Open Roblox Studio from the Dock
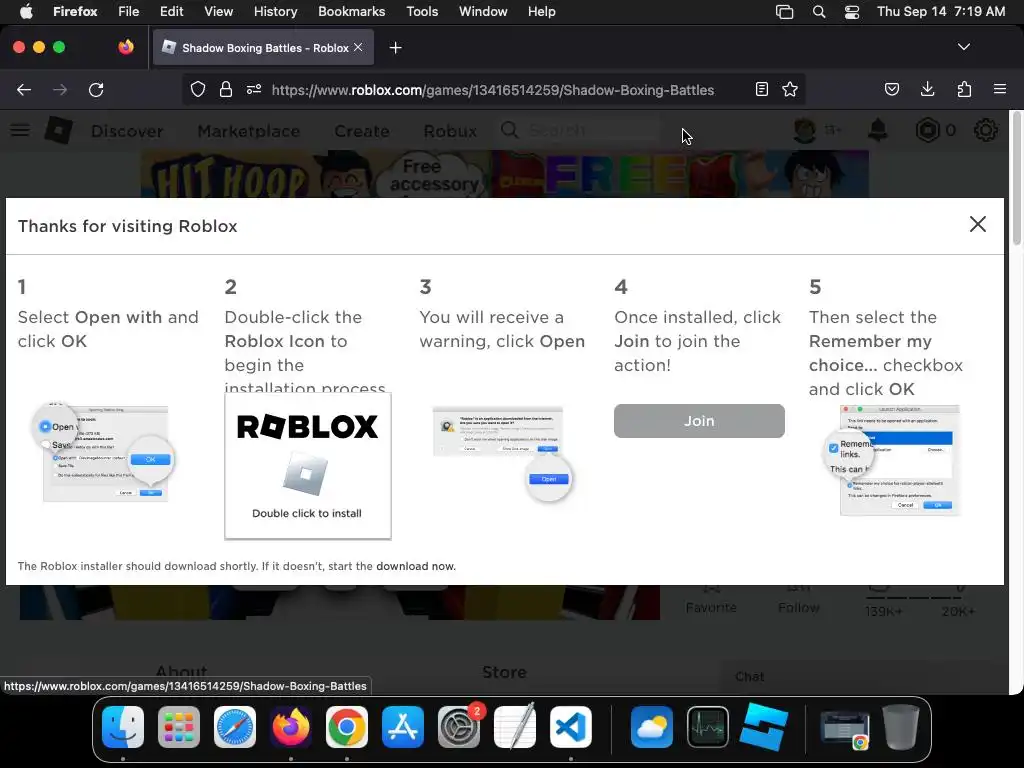This screenshot has height=768, width=1024. click(763, 727)
